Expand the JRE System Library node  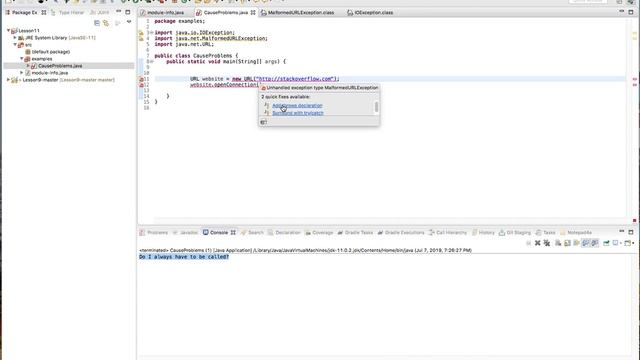[15, 38]
